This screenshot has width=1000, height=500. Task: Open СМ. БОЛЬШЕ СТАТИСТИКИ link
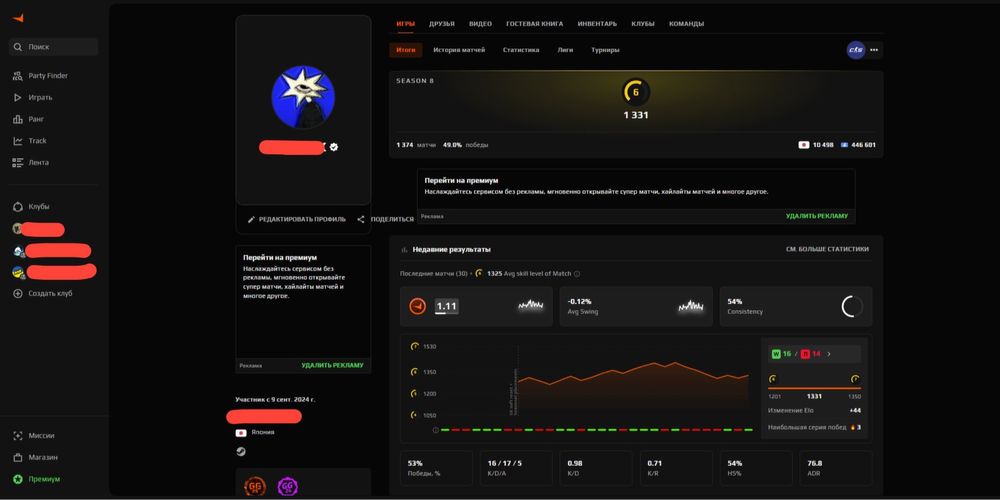click(827, 249)
